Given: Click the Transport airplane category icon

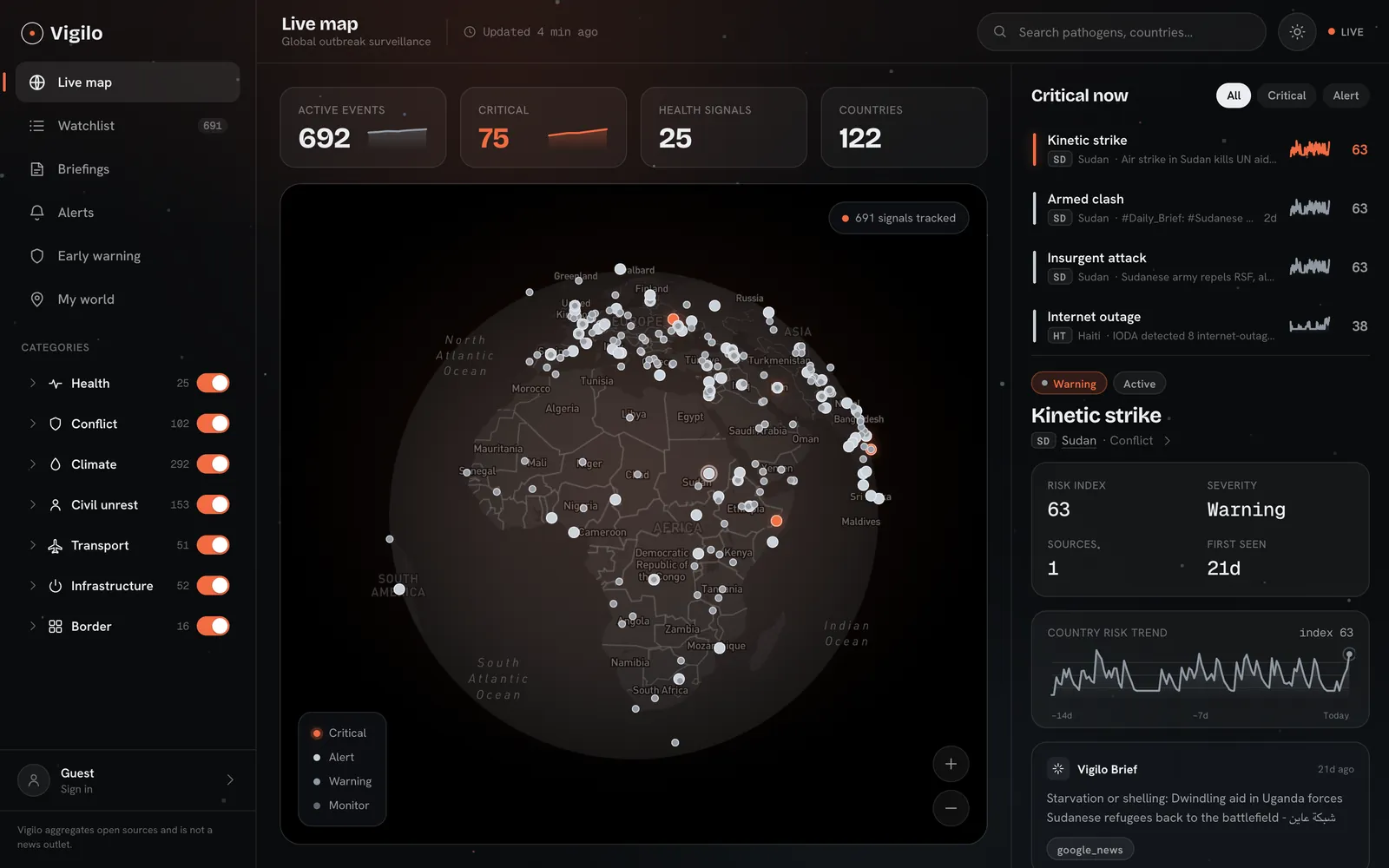Looking at the screenshot, I should [56, 545].
